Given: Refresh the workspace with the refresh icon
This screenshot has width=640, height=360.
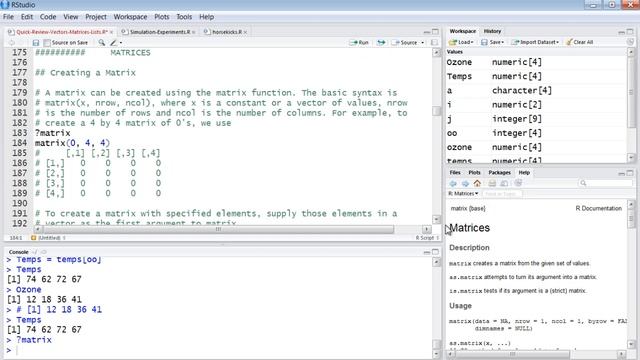Looking at the screenshot, I should (630, 42).
